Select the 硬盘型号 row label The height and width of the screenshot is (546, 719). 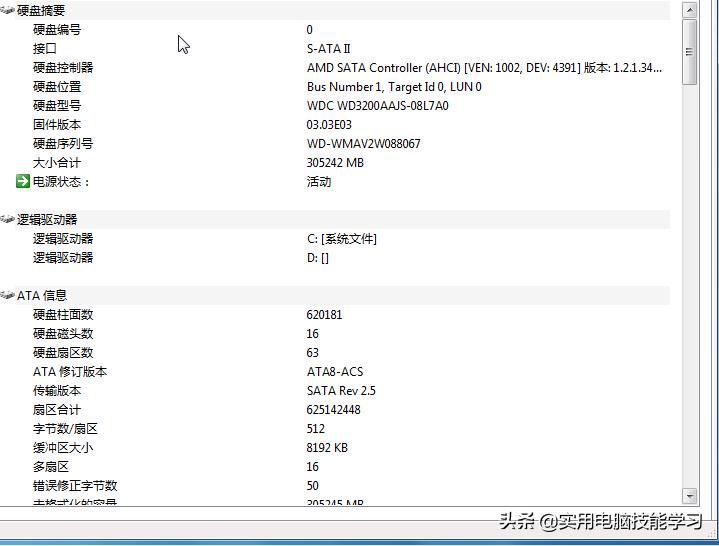[57, 106]
